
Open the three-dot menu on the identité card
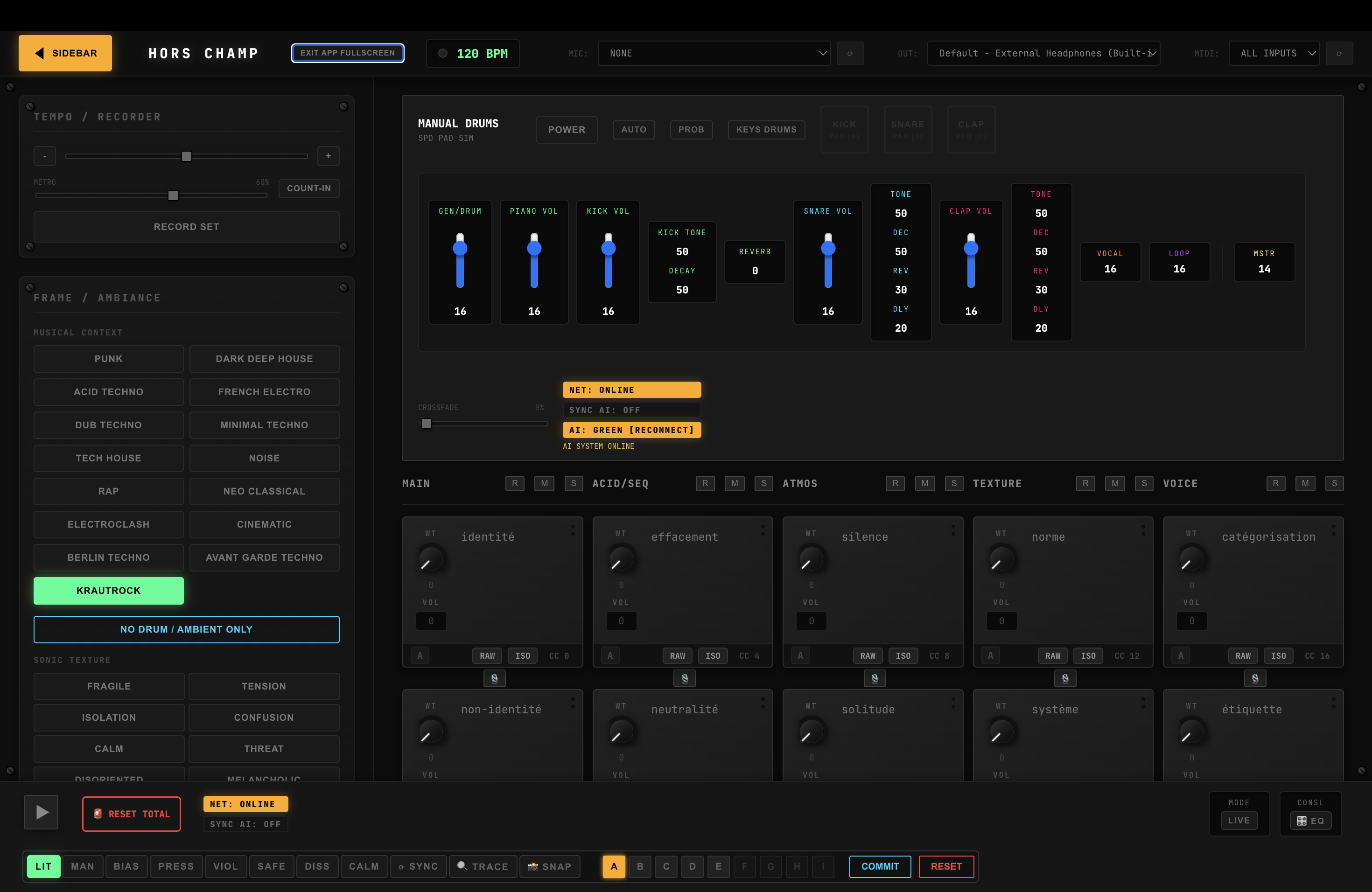(573, 530)
